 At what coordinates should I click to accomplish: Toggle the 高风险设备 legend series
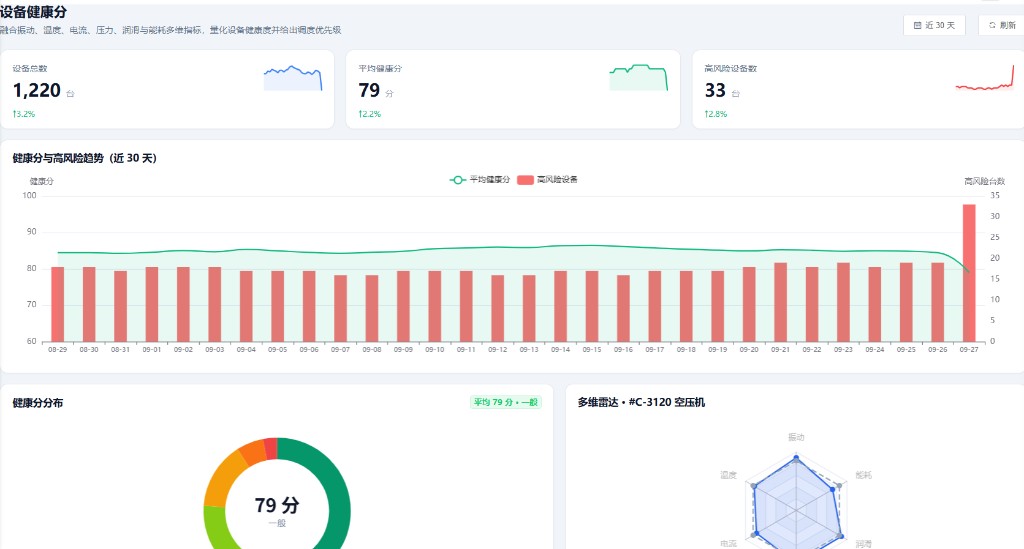tap(547, 180)
